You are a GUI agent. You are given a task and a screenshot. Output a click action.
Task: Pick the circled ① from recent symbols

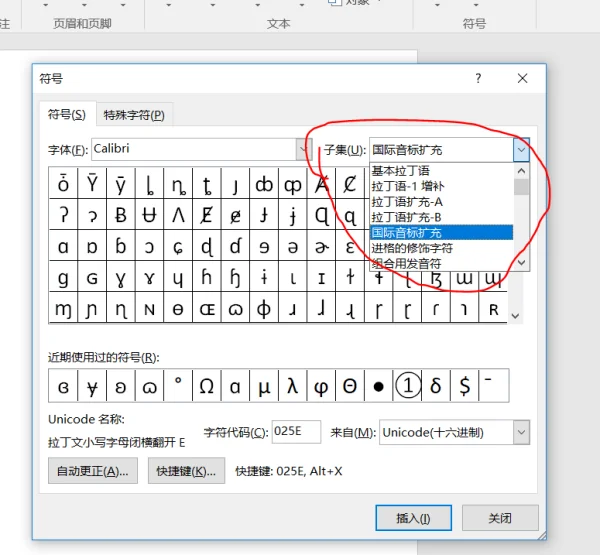point(408,386)
